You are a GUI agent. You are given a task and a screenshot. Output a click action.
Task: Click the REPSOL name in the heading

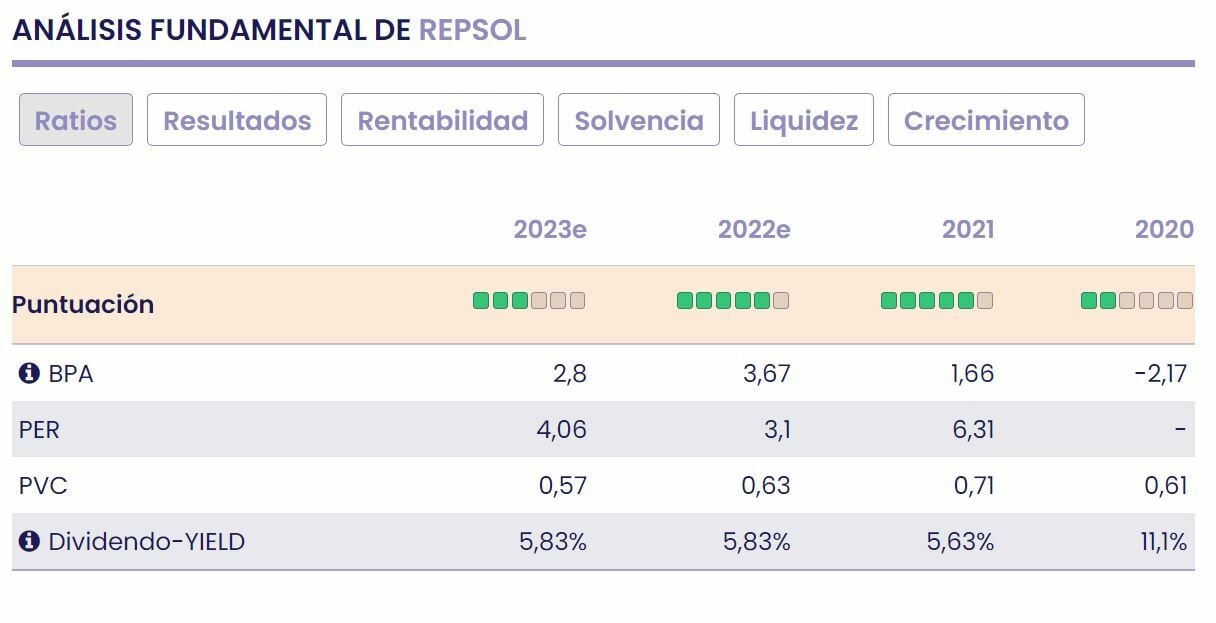[x=472, y=30]
